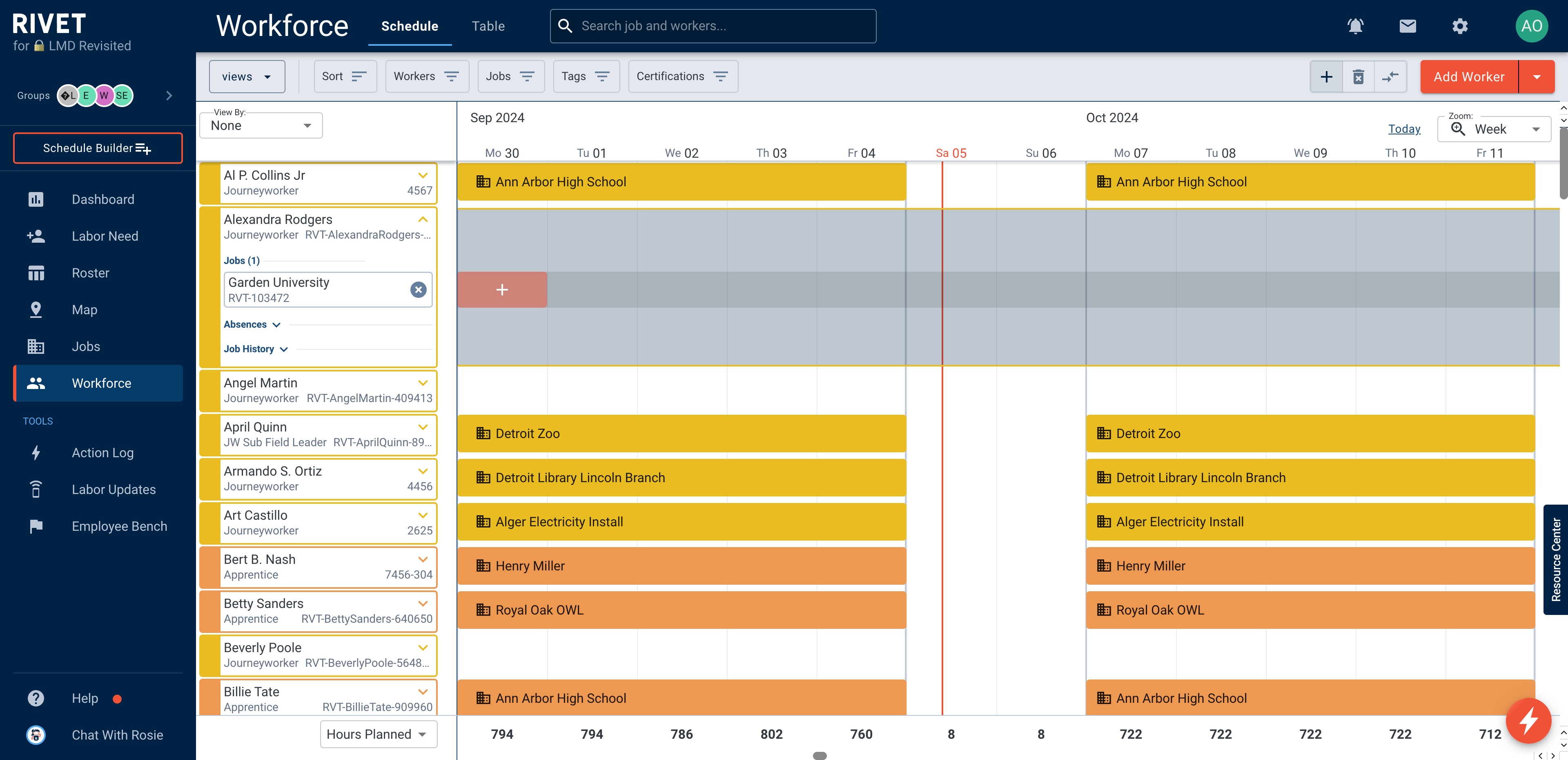Viewport: 1568px width, 760px height.
Task: Open the Hours Planned dropdown
Action: click(378, 734)
